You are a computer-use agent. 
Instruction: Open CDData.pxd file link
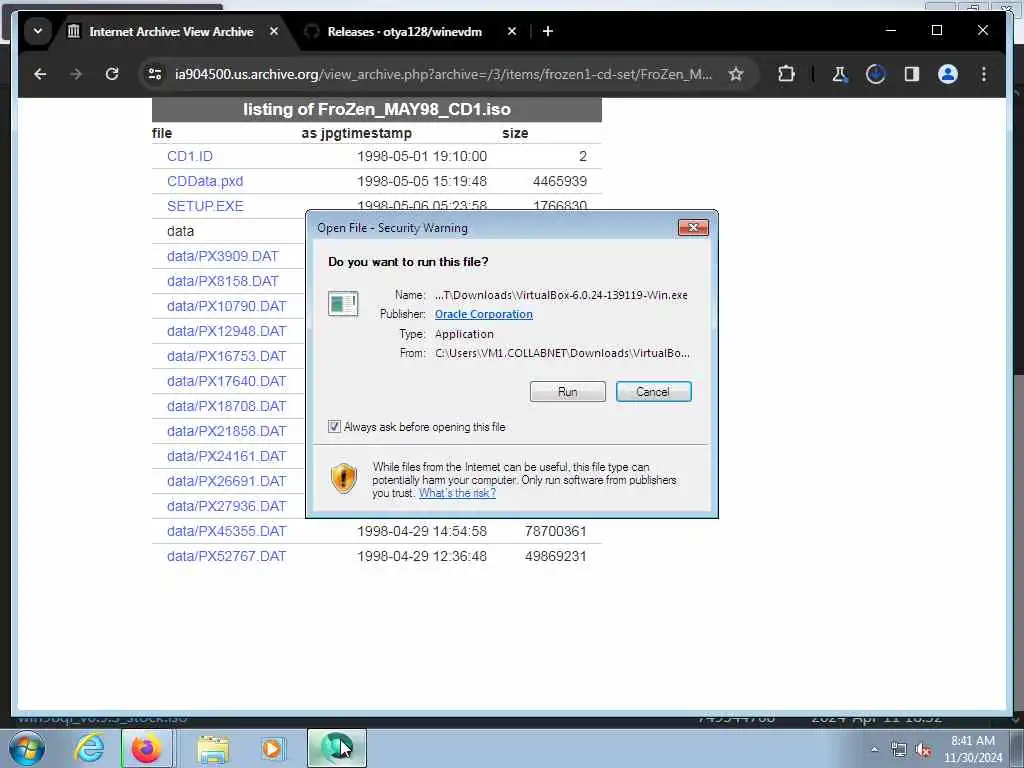[x=205, y=181]
